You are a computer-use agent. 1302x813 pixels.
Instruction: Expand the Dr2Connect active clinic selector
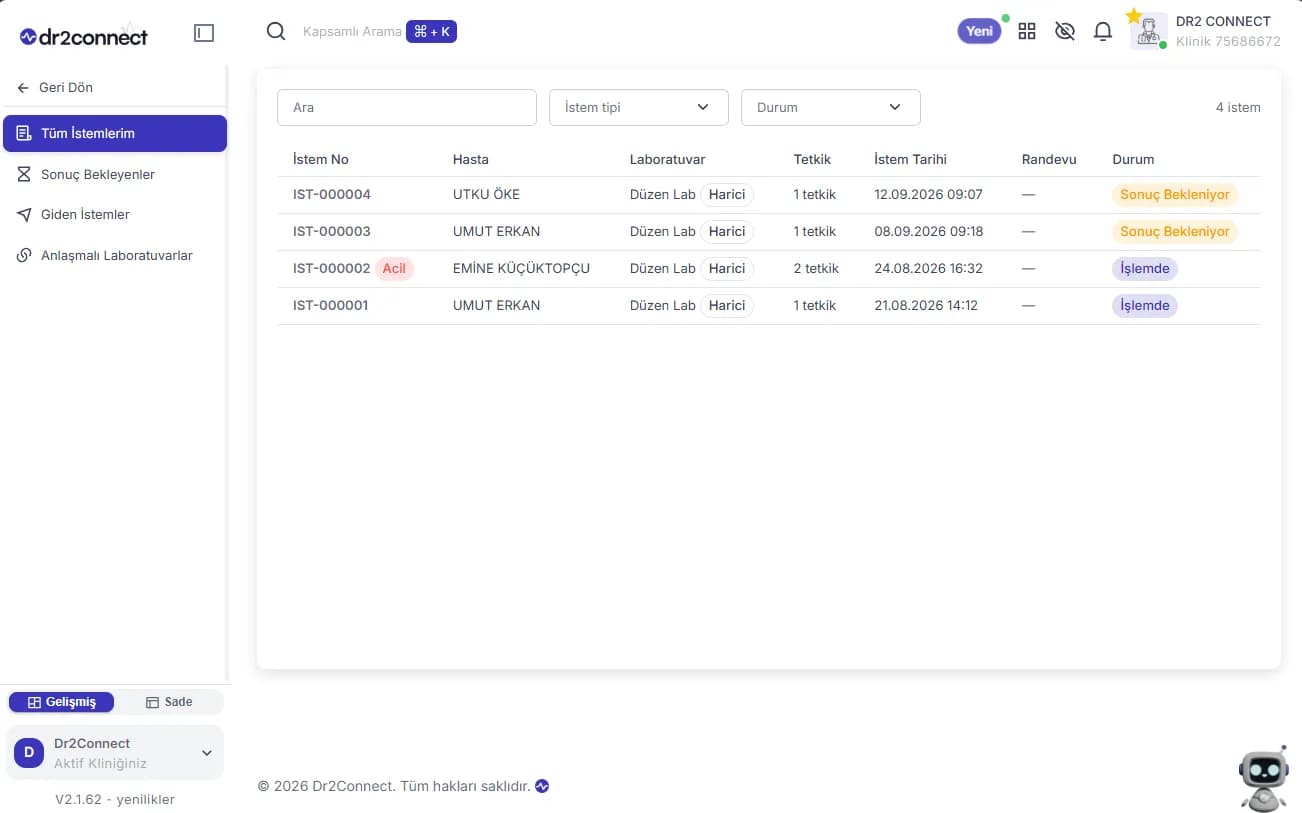click(115, 753)
